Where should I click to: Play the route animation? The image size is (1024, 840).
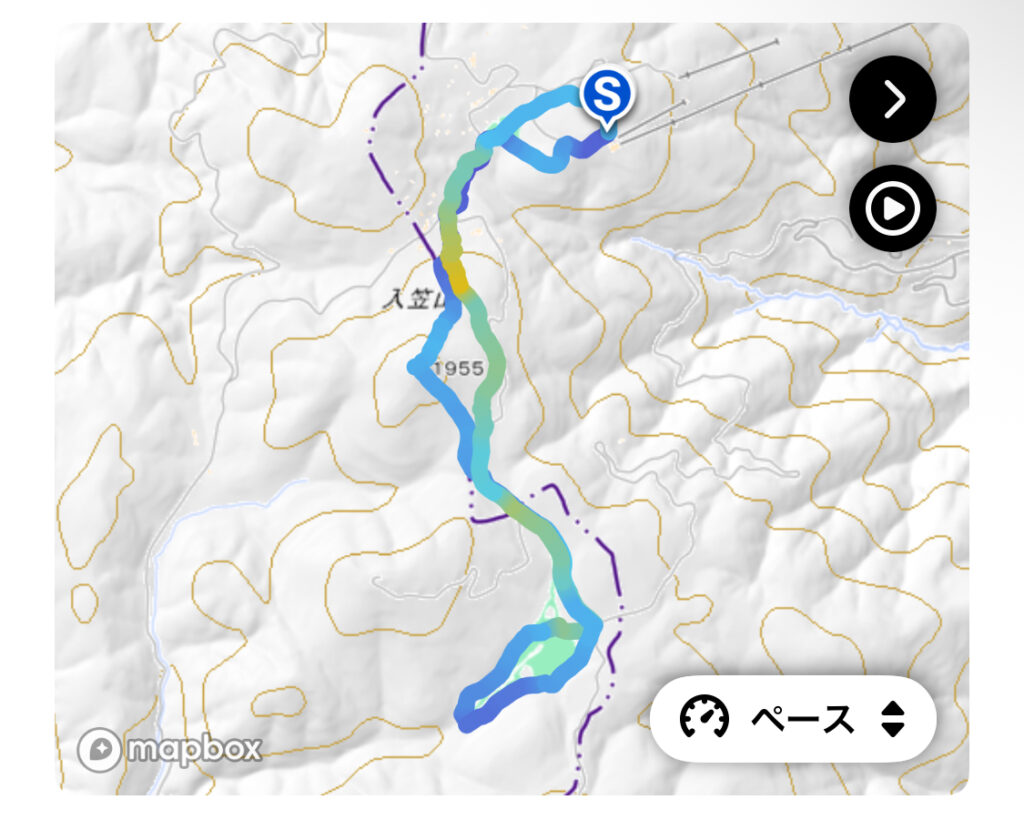[x=892, y=209]
